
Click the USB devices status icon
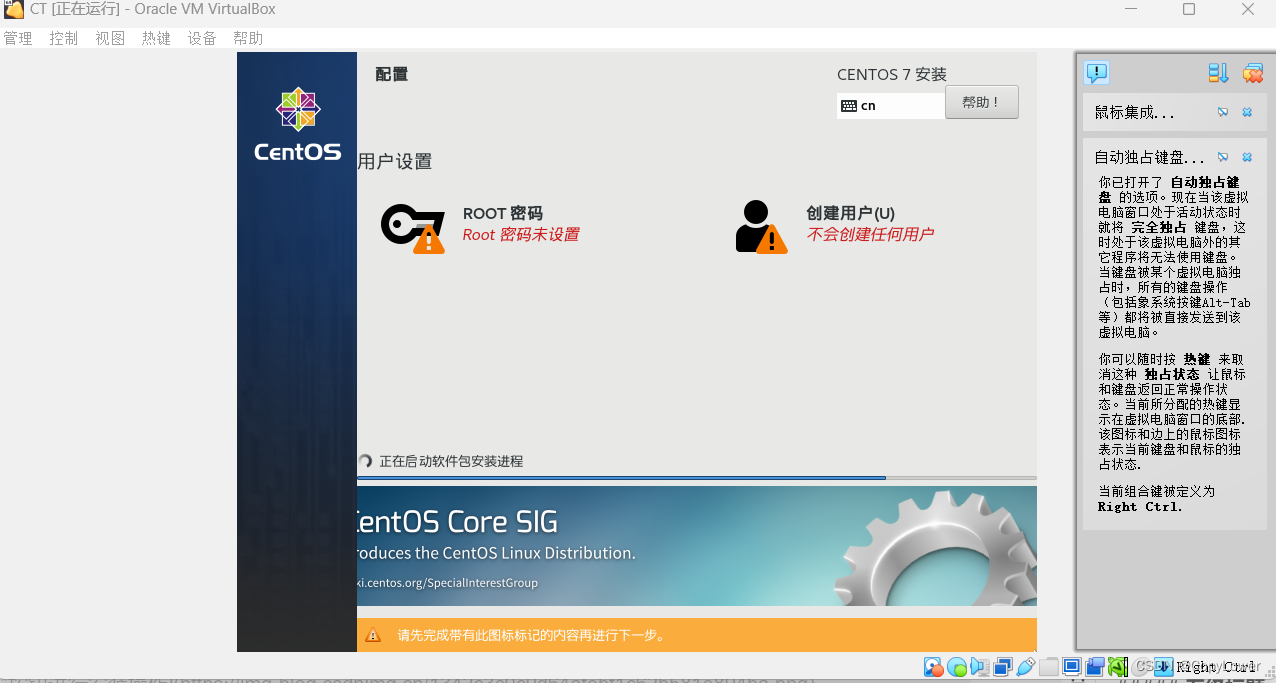coord(1026,666)
